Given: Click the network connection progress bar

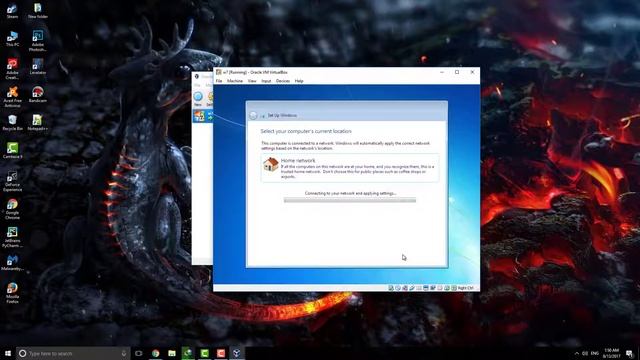Looking at the screenshot, I should click(350, 200).
